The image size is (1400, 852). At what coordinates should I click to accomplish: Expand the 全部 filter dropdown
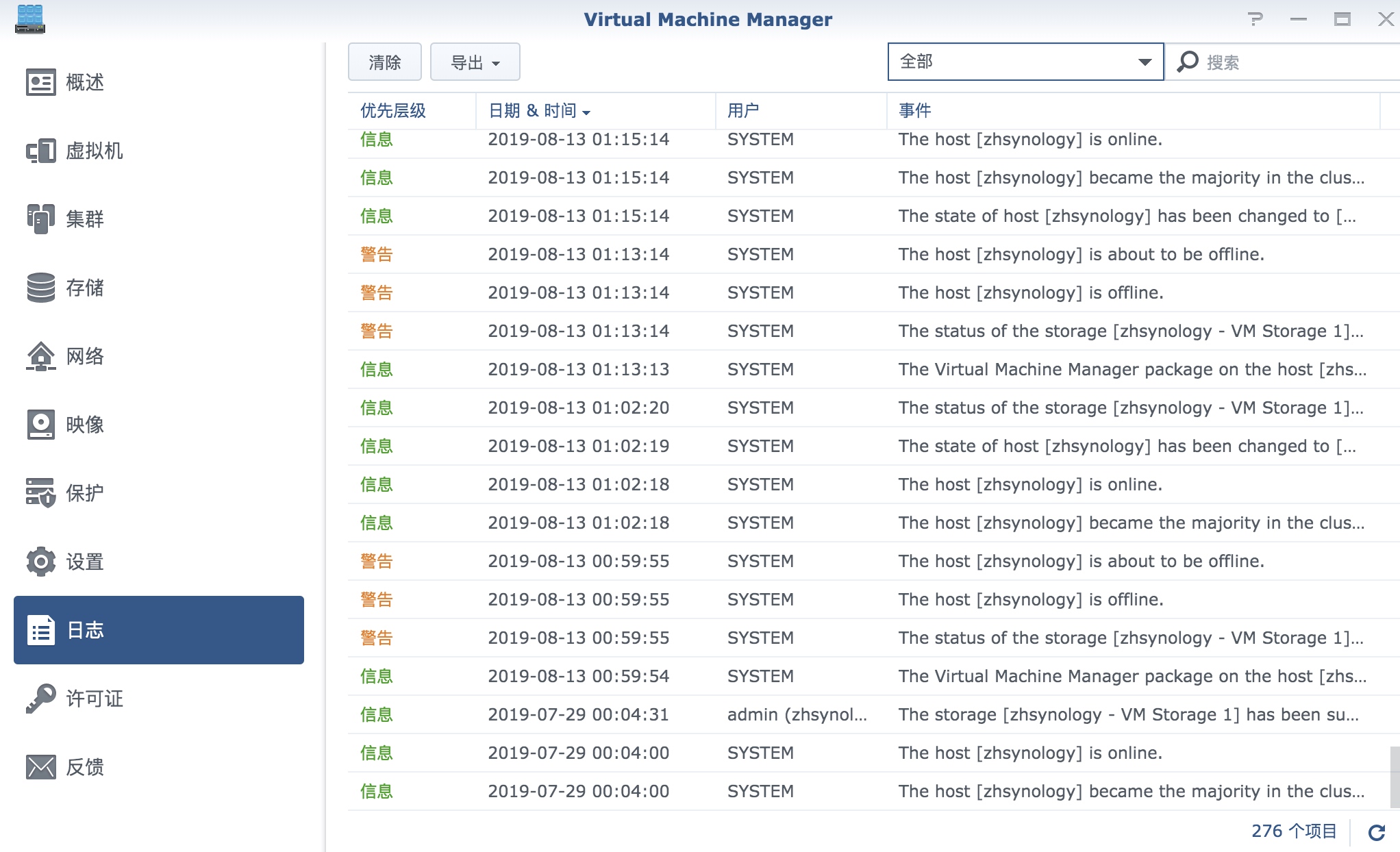pos(1025,62)
